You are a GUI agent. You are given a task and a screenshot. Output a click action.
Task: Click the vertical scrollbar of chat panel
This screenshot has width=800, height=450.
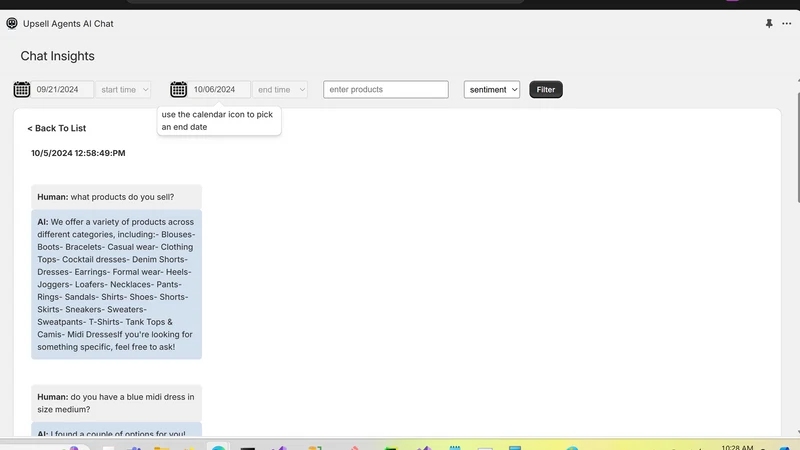click(x=798, y=148)
